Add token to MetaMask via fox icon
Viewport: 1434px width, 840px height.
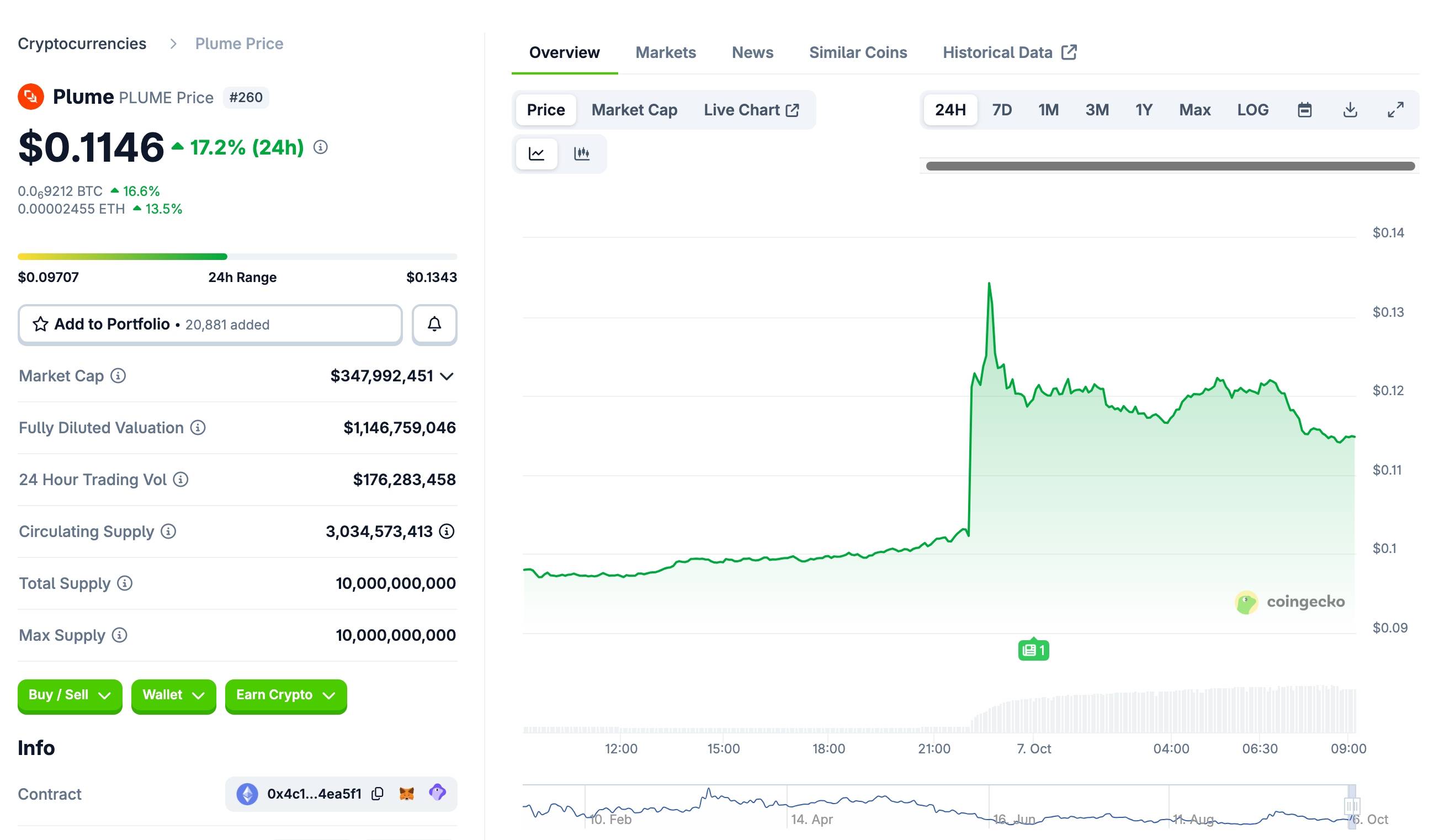click(x=406, y=793)
